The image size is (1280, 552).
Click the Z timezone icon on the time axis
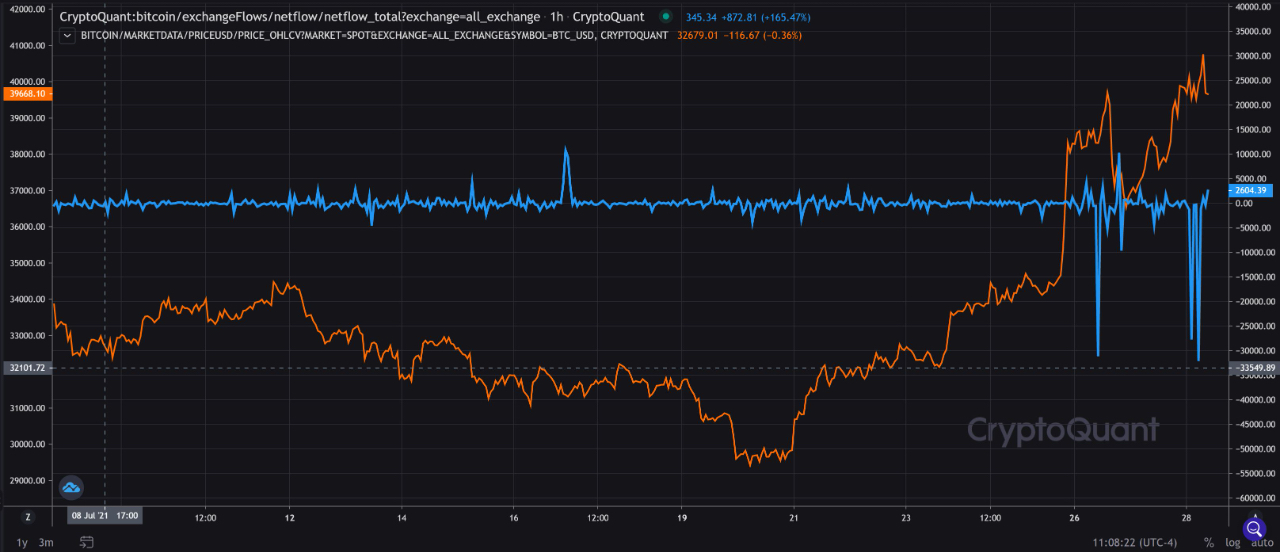pos(28,517)
